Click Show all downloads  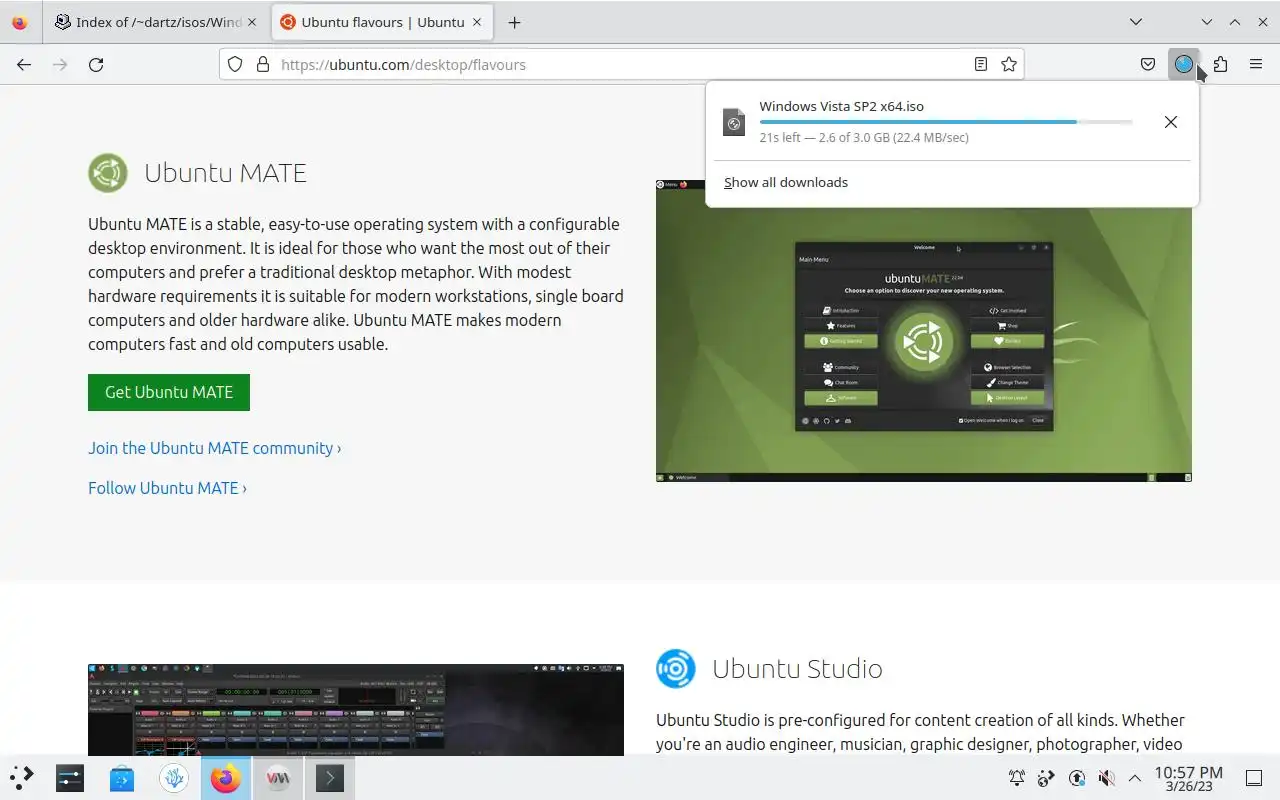tap(786, 182)
